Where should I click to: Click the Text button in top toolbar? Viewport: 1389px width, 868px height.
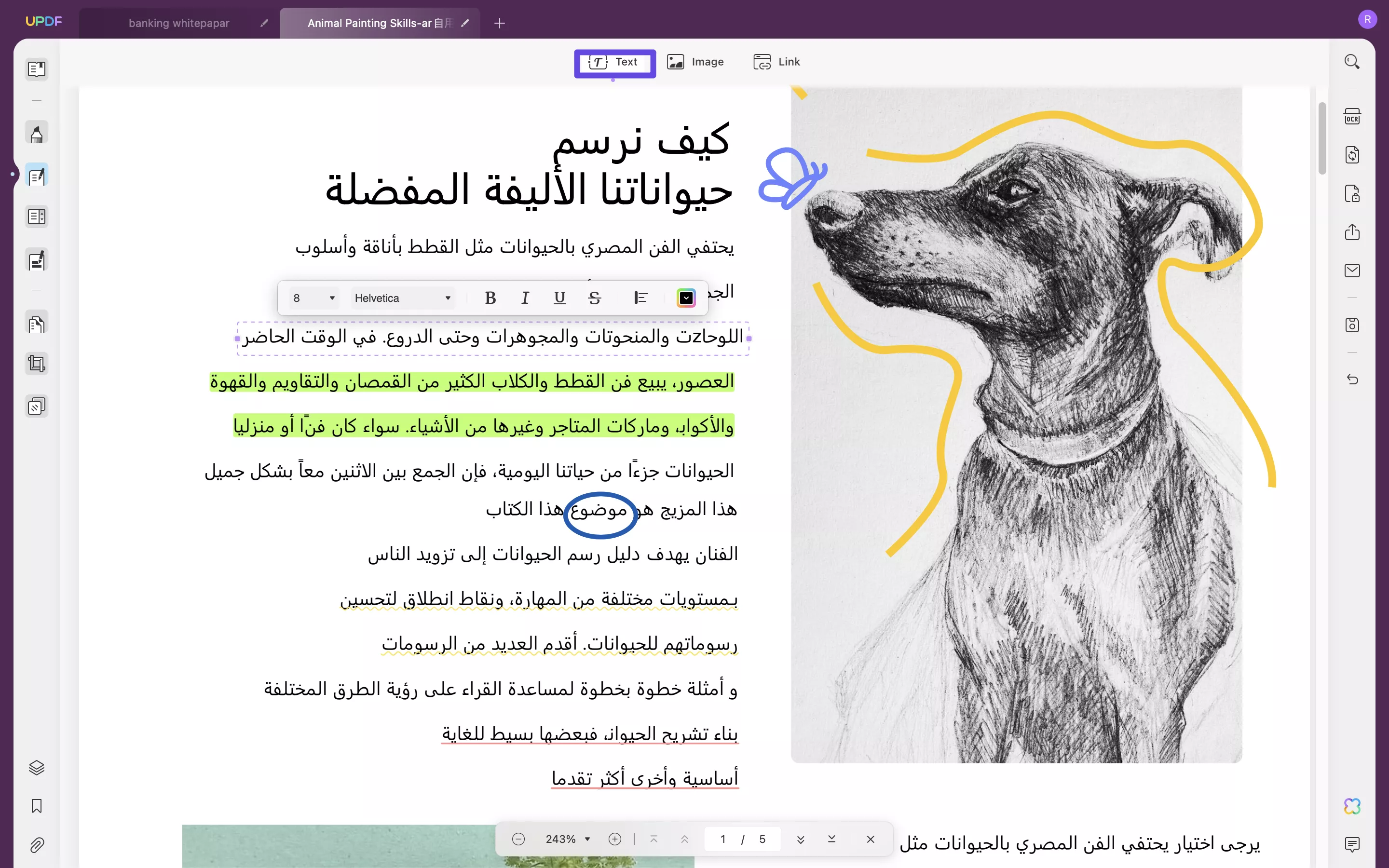click(x=615, y=63)
